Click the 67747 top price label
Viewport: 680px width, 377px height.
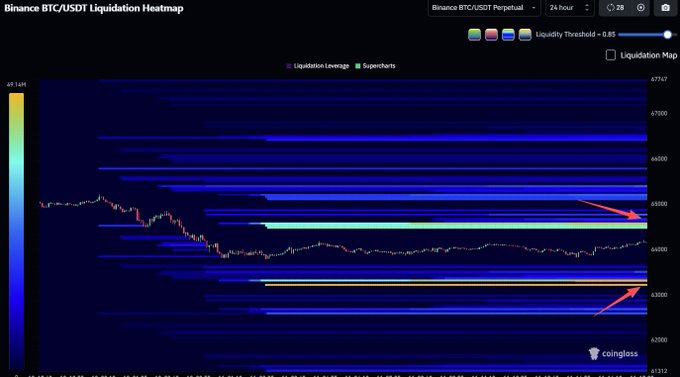click(x=659, y=79)
